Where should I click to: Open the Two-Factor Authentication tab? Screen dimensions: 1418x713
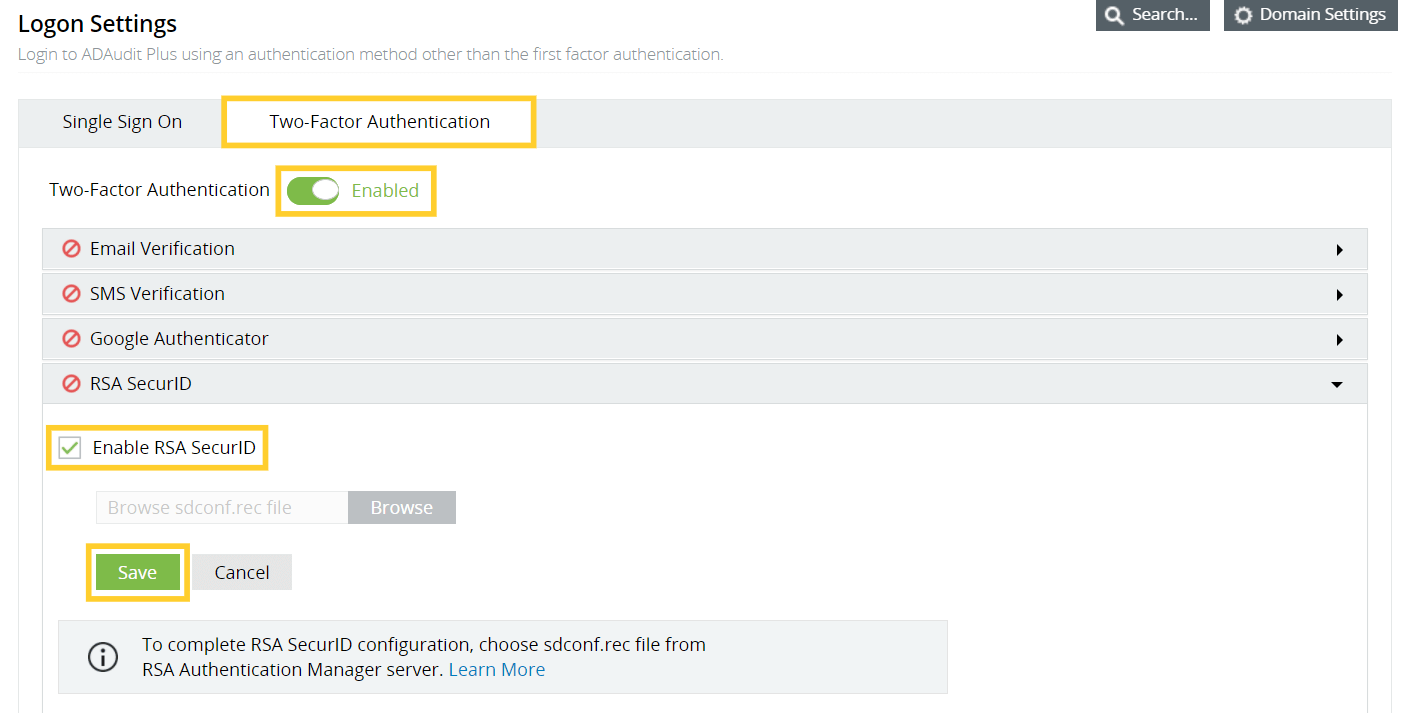378,121
